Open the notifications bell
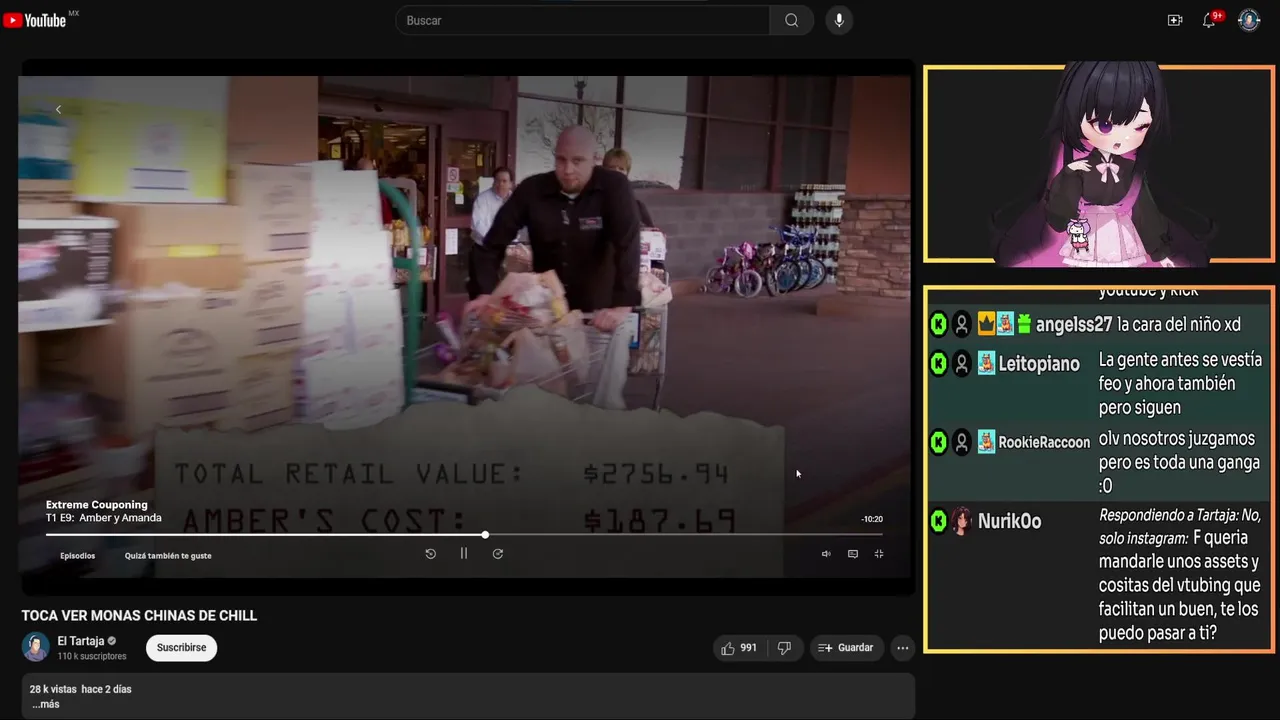Image resolution: width=1280 pixels, height=720 pixels. pos(1209,20)
